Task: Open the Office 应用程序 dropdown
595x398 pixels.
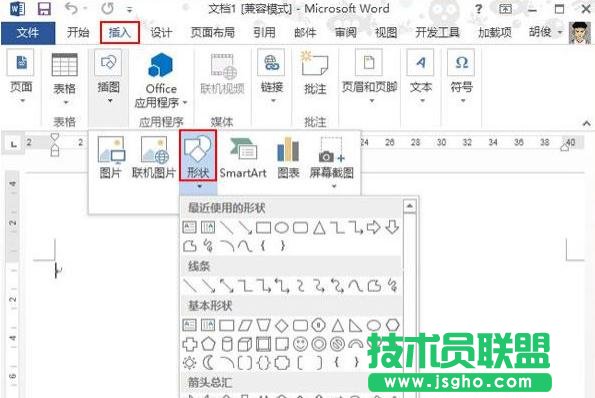Action: click(x=161, y=80)
